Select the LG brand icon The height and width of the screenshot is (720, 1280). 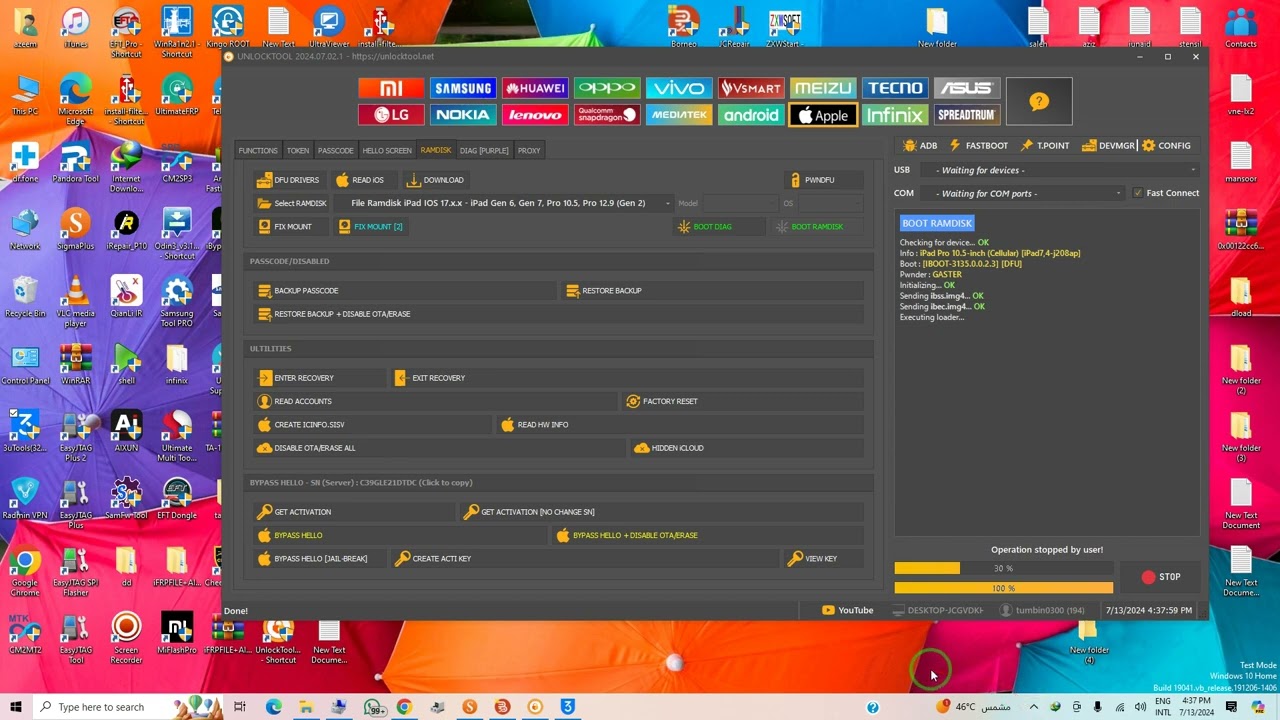[x=391, y=115]
